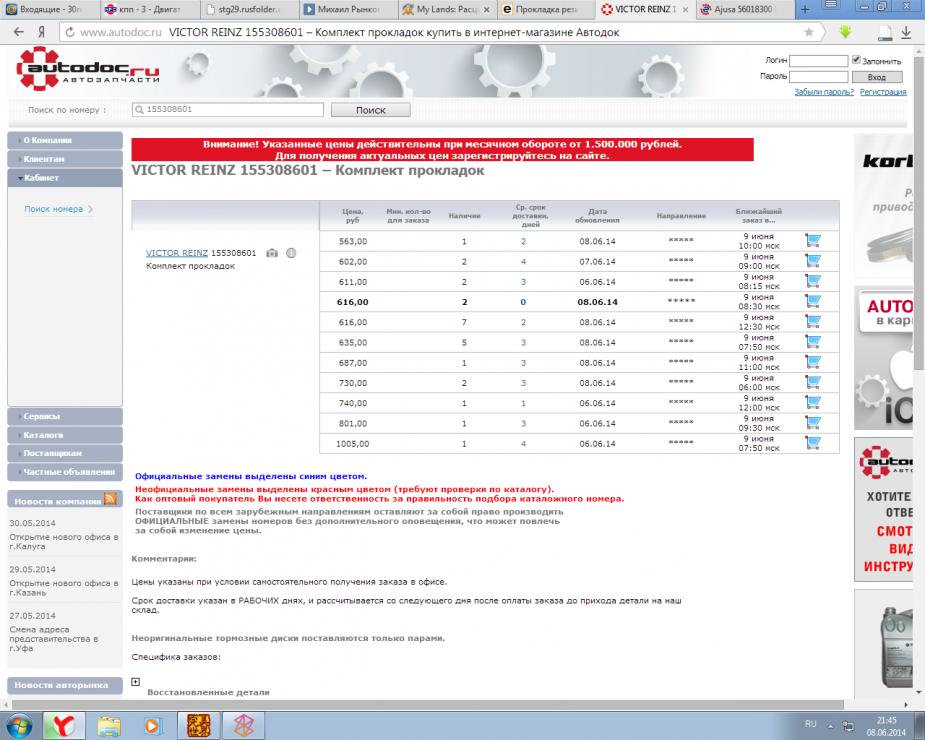Add the 563,00 offer to cart
Viewport: 925px width, 740px height.
pos(813,240)
